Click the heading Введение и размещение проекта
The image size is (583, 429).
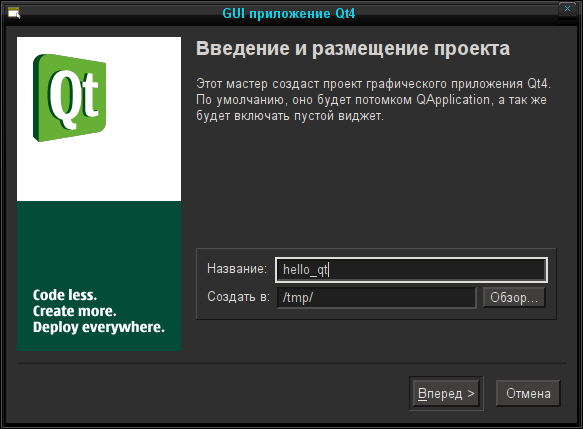click(x=353, y=48)
